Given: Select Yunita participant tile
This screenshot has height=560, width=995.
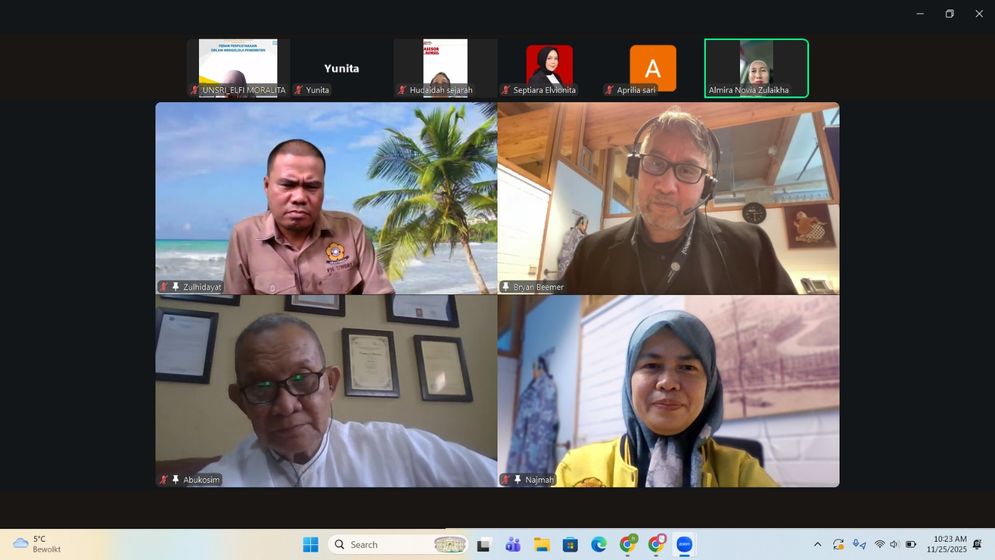Looking at the screenshot, I should click(341, 68).
